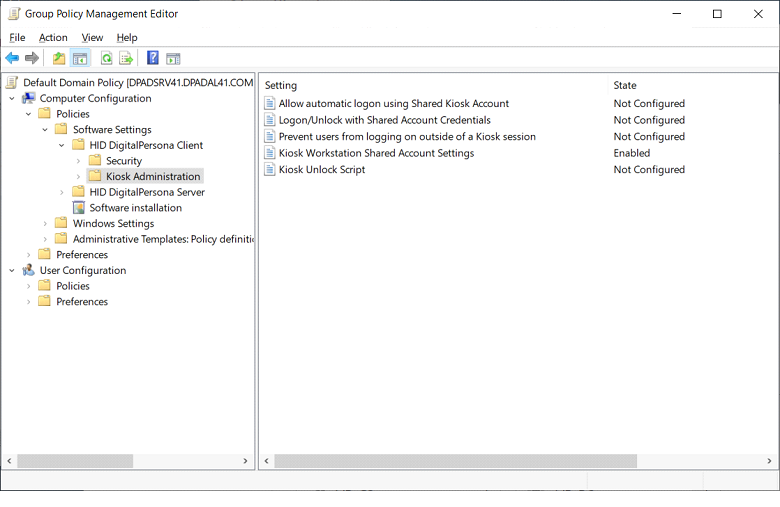Expand the HID DigitalPersona Server node
The height and width of the screenshot is (507, 780).
pos(62,192)
